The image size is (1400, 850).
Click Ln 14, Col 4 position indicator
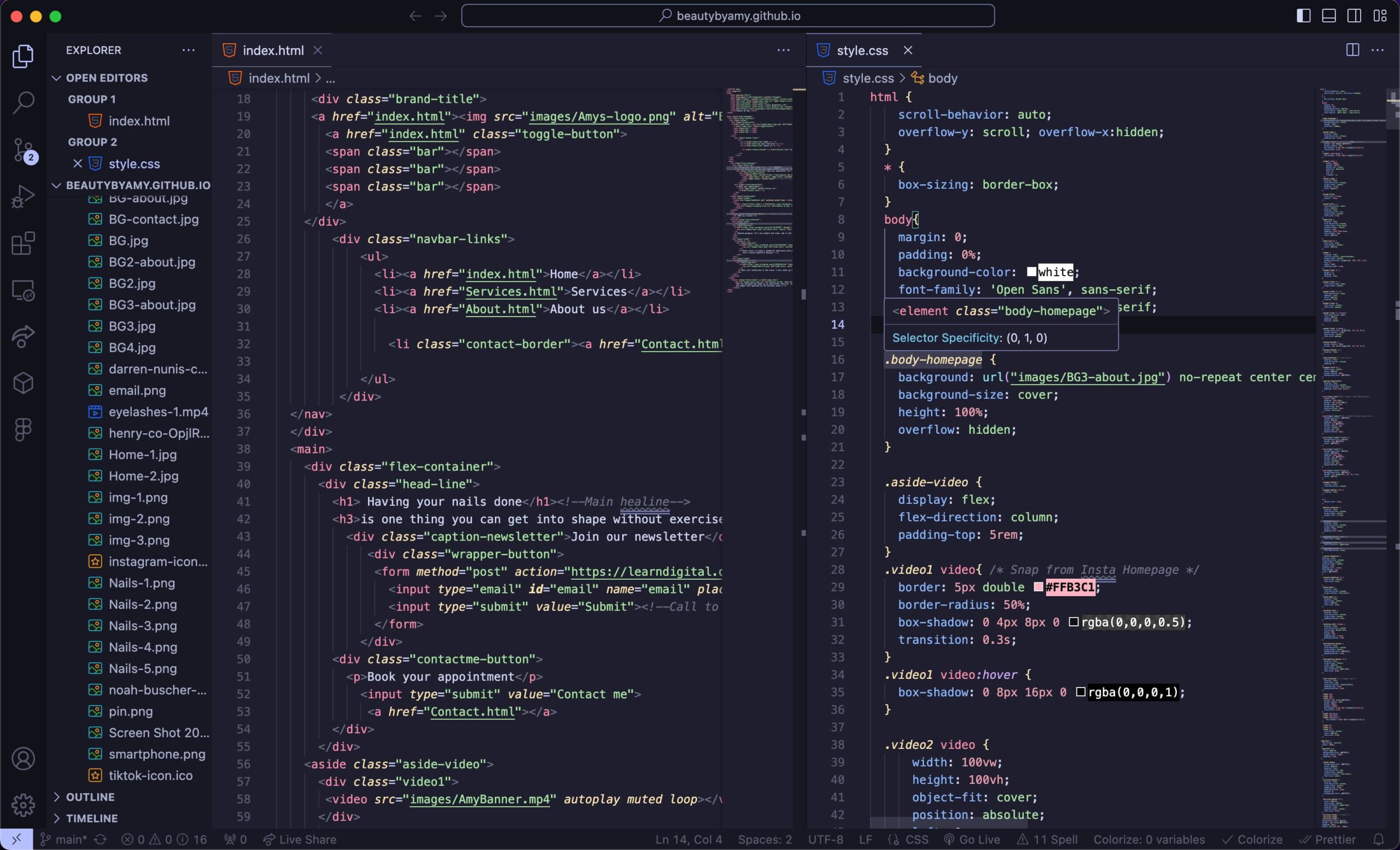(x=689, y=839)
